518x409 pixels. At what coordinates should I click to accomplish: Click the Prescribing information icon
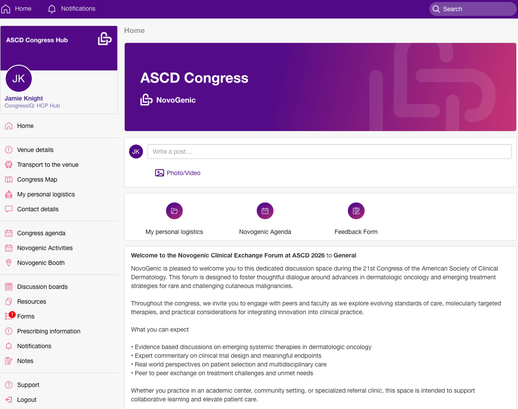coord(9,331)
